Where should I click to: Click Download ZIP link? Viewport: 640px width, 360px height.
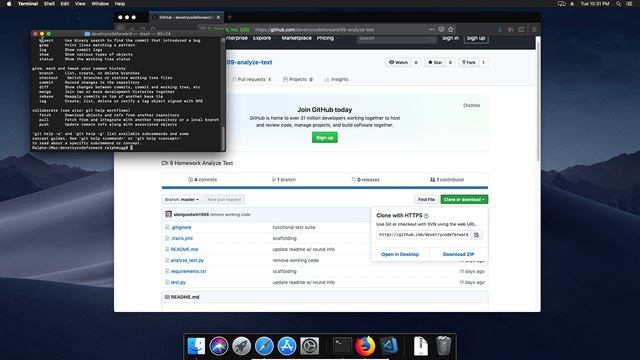click(x=458, y=254)
